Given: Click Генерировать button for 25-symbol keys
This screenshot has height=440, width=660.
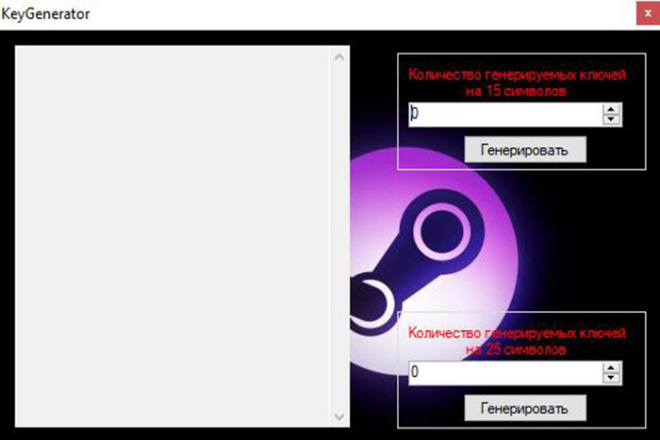Looking at the screenshot, I should (525, 408).
